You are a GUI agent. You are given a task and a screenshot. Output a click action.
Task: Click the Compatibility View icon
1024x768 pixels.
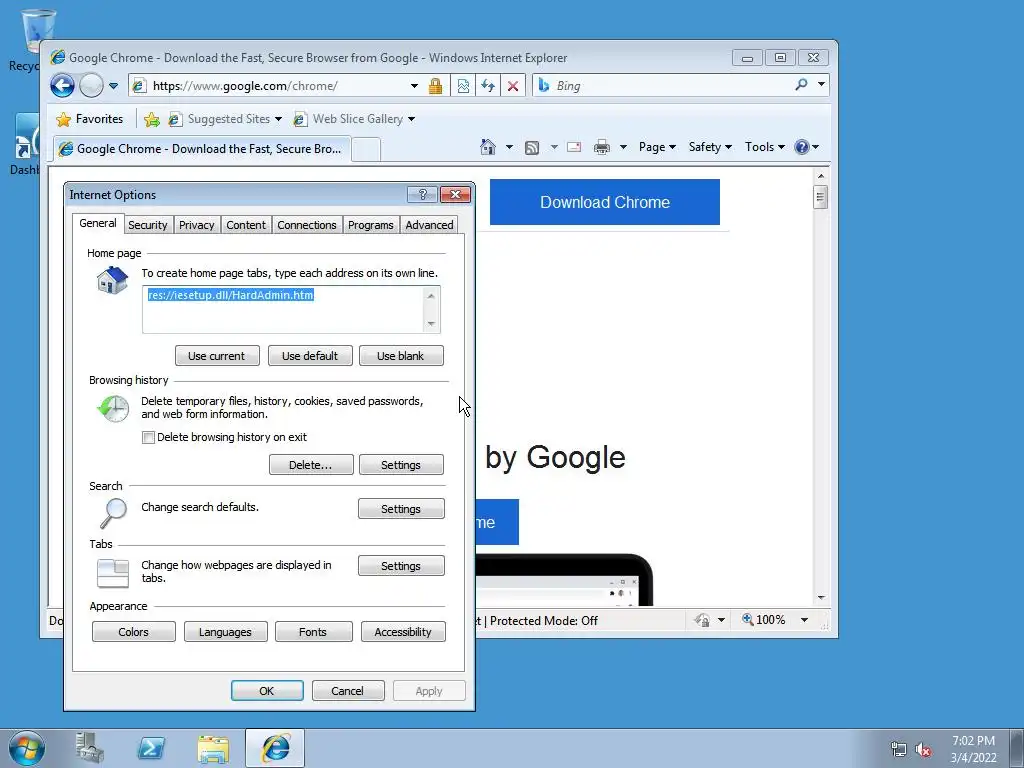463,86
